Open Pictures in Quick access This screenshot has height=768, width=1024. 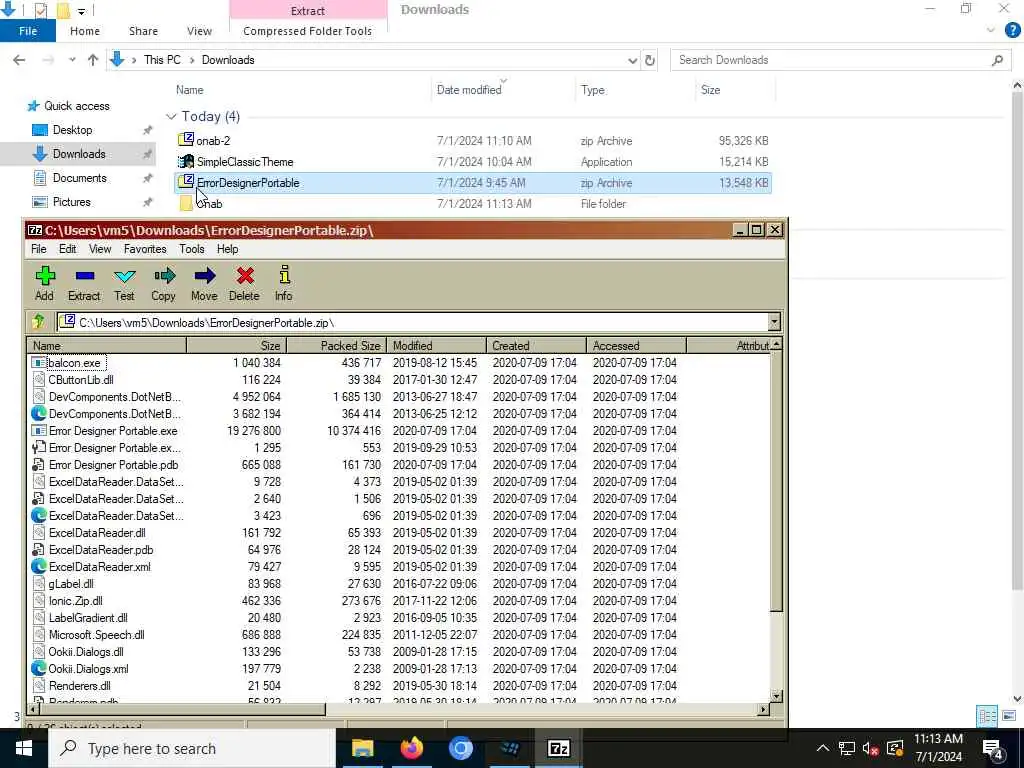tap(72, 202)
